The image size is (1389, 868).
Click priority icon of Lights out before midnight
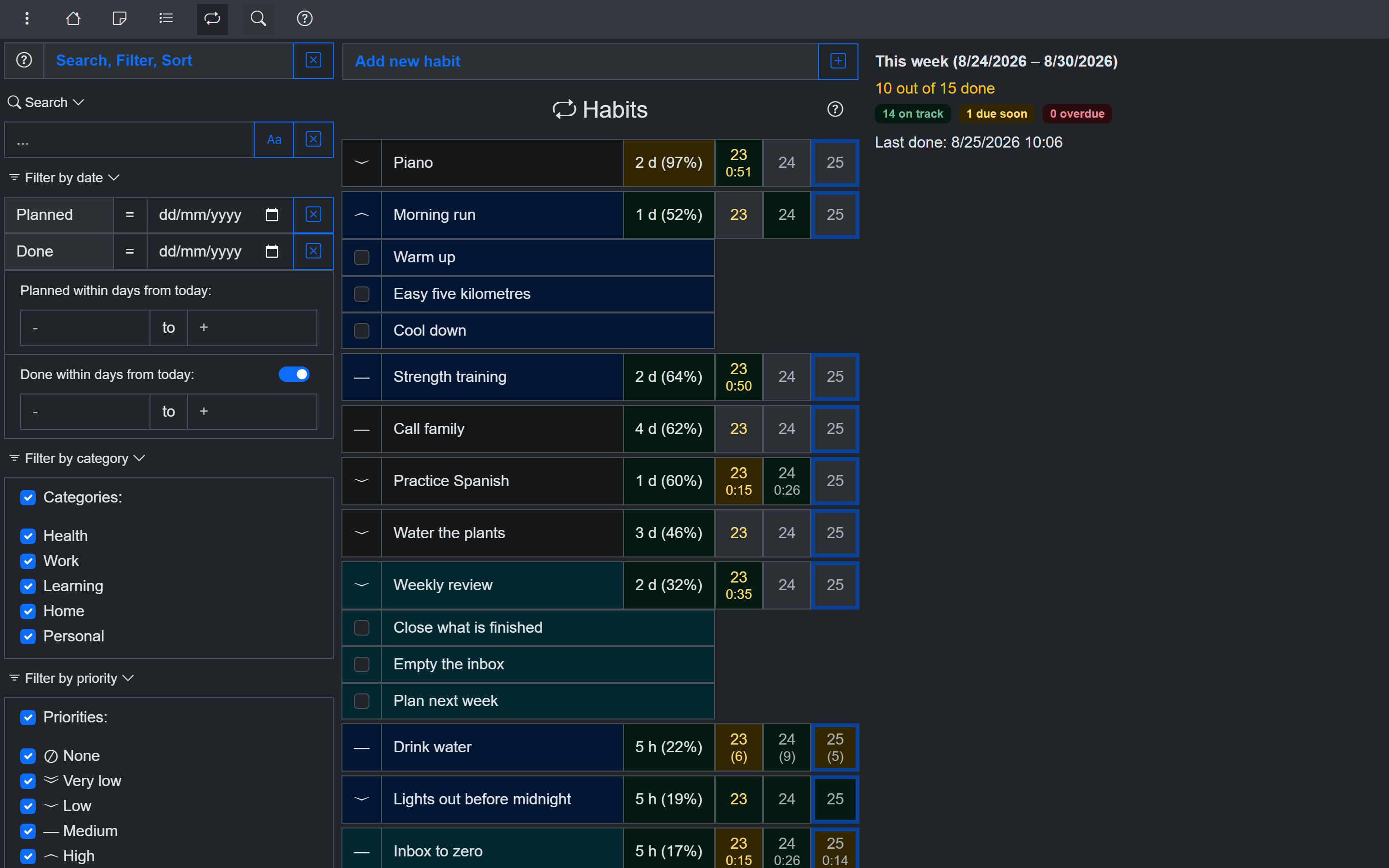click(x=362, y=799)
